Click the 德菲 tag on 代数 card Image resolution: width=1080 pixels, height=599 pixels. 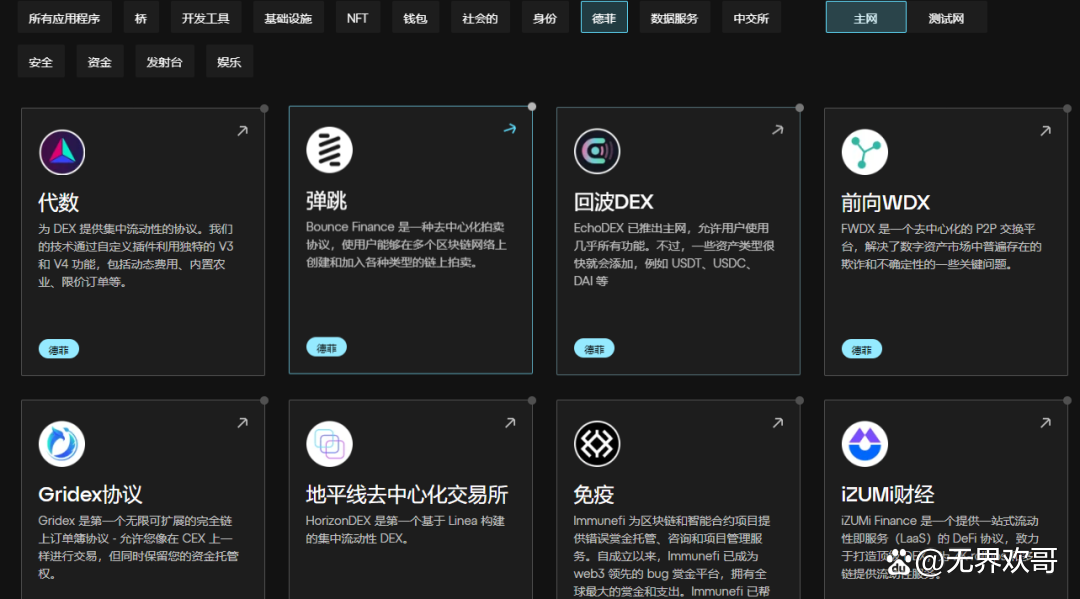point(59,350)
